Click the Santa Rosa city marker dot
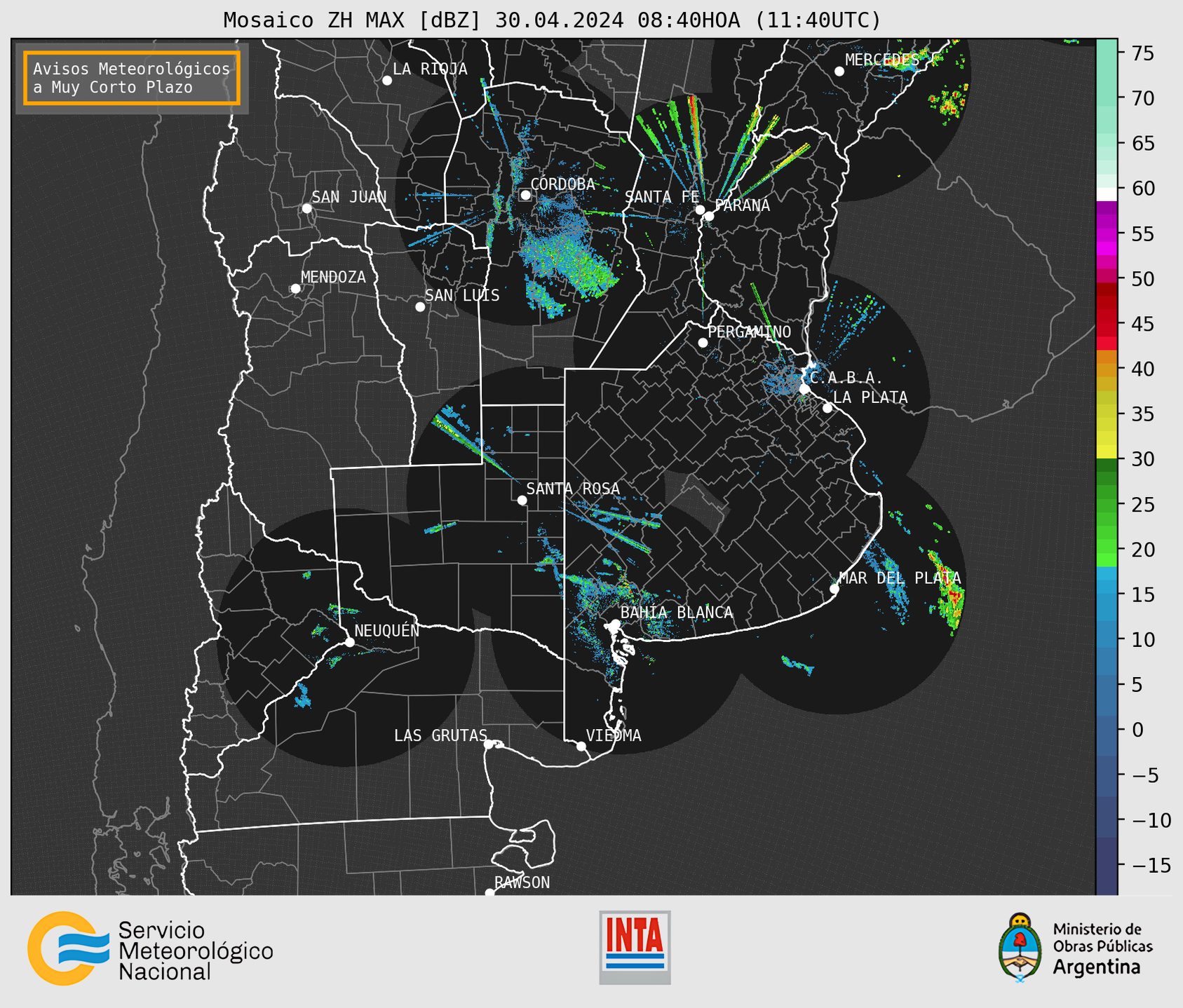The width and height of the screenshot is (1183, 1008). 522,500
